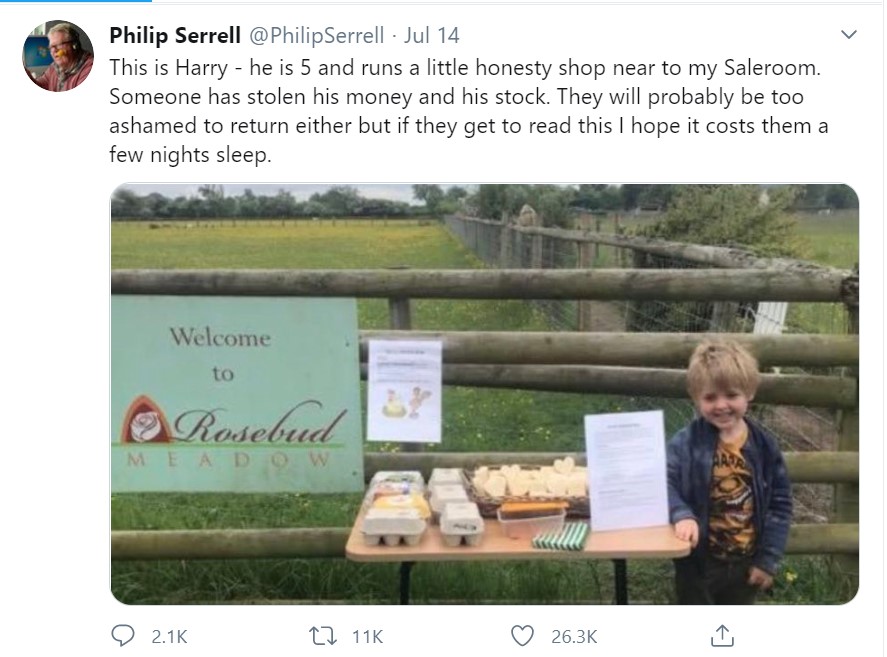Click the blue loading progress bar
The width and height of the screenshot is (887, 657).
[76, 1]
